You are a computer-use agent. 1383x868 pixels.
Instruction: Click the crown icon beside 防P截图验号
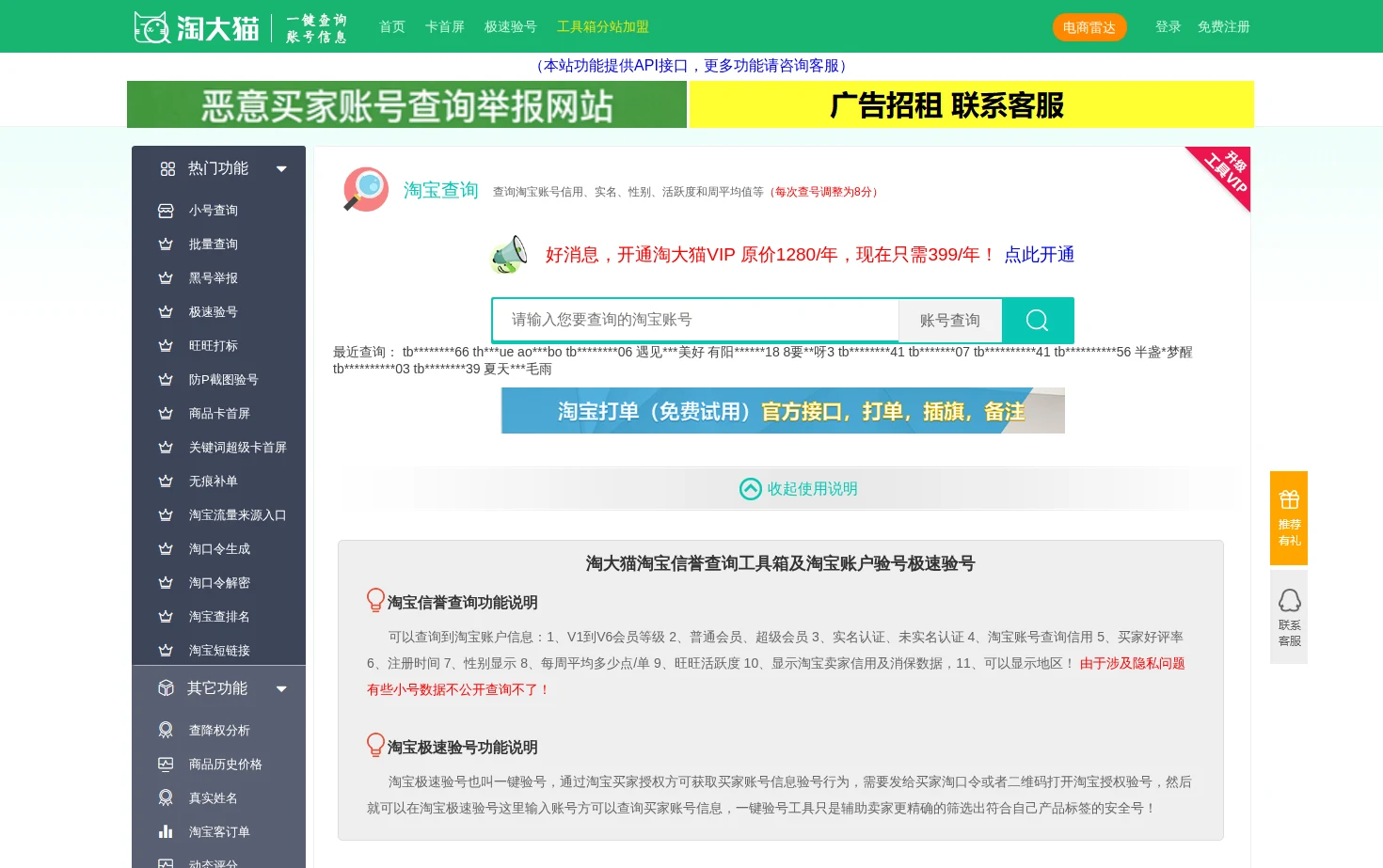(166, 380)
